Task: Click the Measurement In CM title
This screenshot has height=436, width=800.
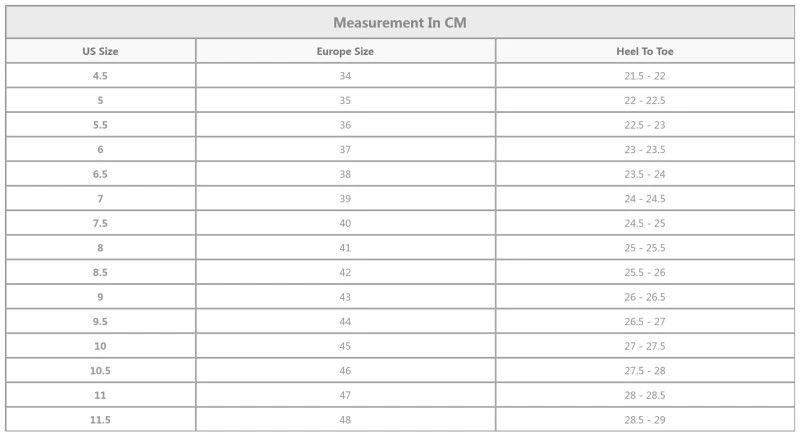Action: click(399, 23)
